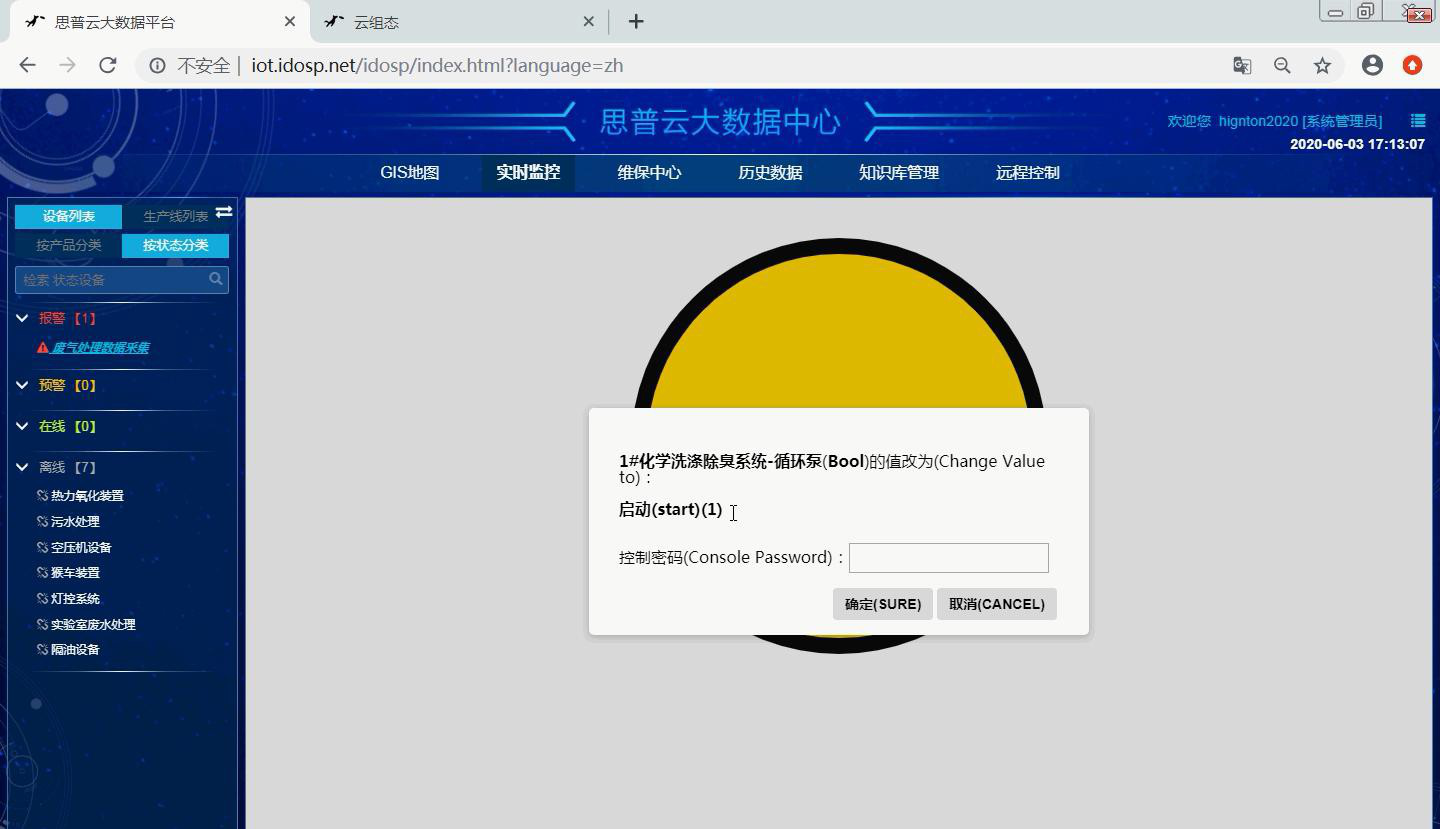Select the 按状态分类 classification button
Viewport: 1440px width, 829px height.
[174, 244]
